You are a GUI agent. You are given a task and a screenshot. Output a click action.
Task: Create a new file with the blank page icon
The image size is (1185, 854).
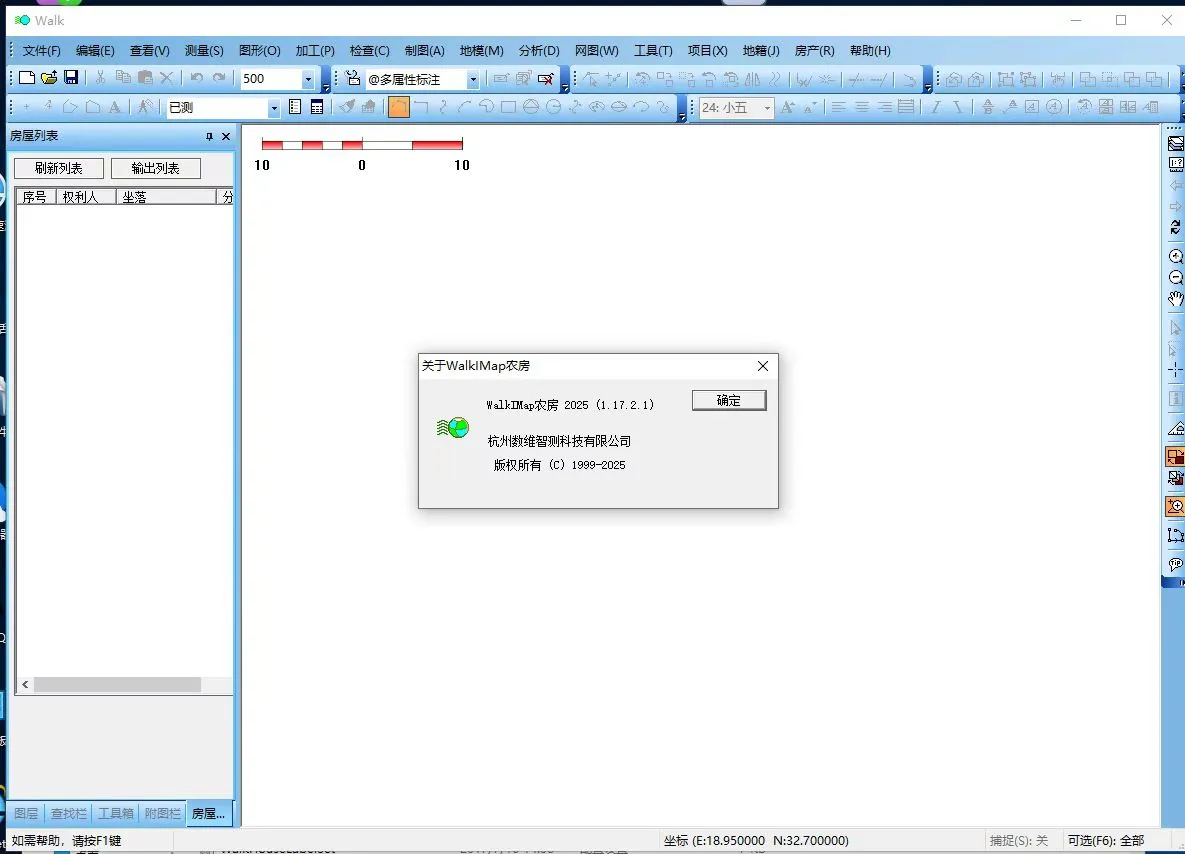click(27, 78)
